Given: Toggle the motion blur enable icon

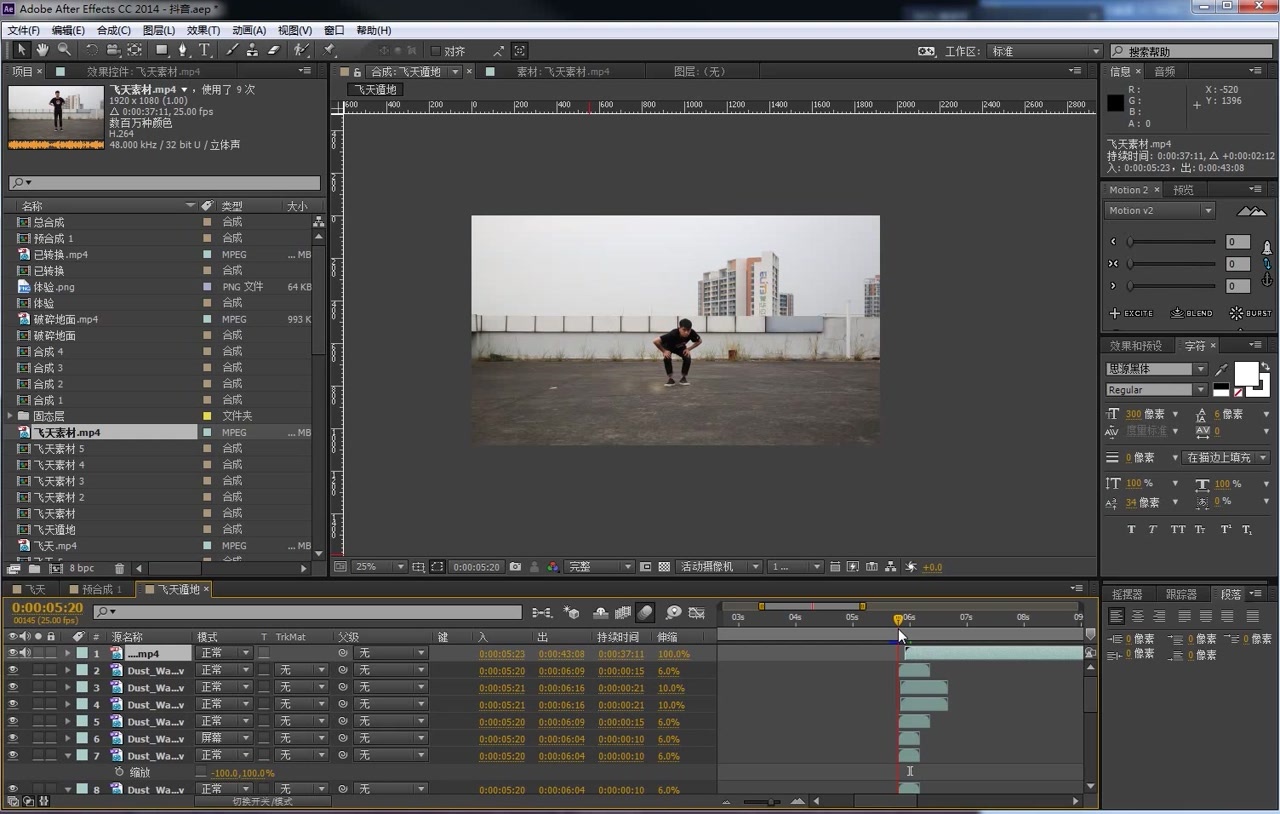Looking at the screenshot, I should [645, 612].
